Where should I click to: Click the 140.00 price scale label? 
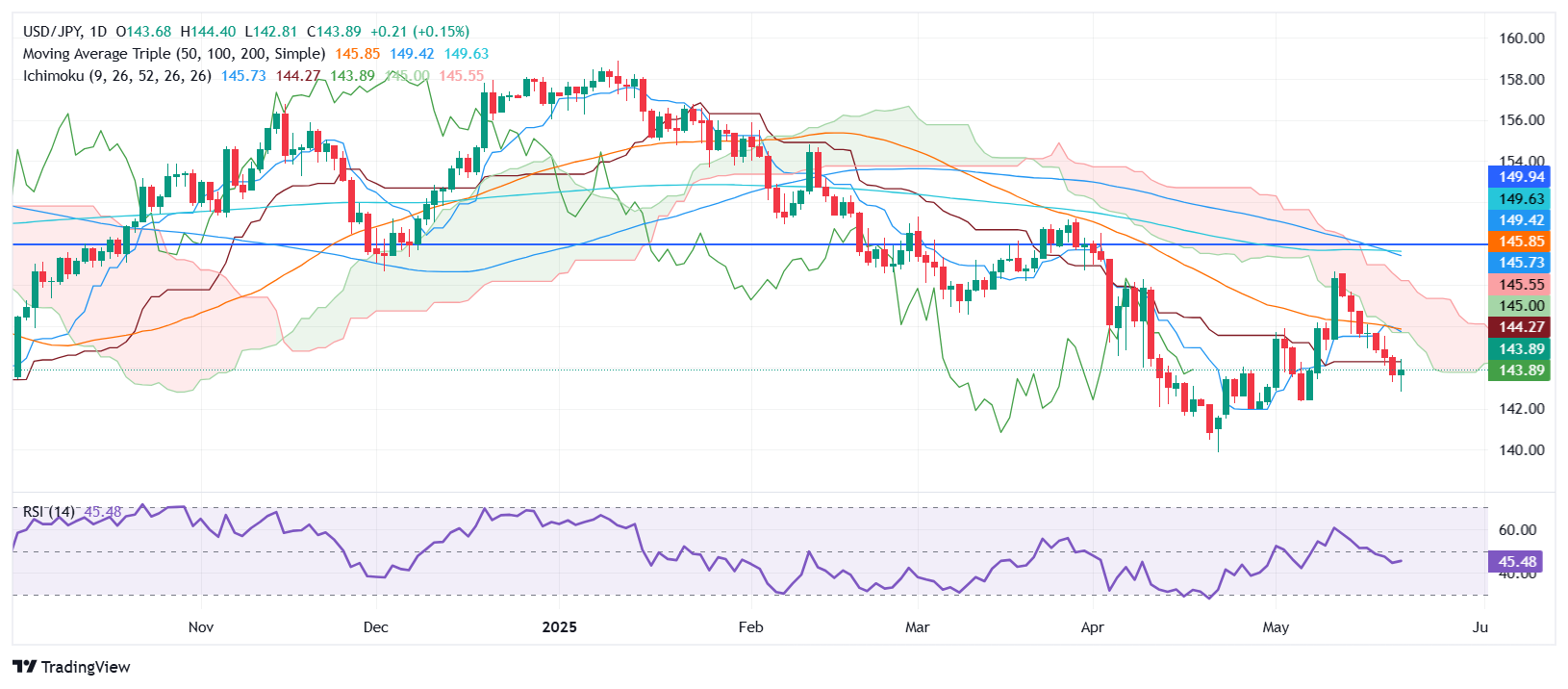tap(1521, 449)
